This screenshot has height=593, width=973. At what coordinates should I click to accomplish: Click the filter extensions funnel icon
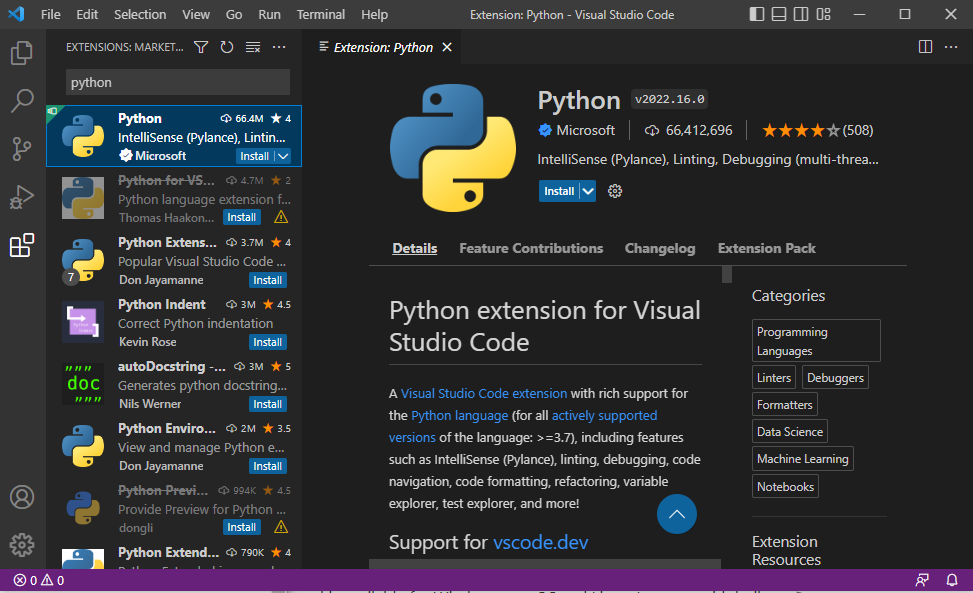(201, 47)
